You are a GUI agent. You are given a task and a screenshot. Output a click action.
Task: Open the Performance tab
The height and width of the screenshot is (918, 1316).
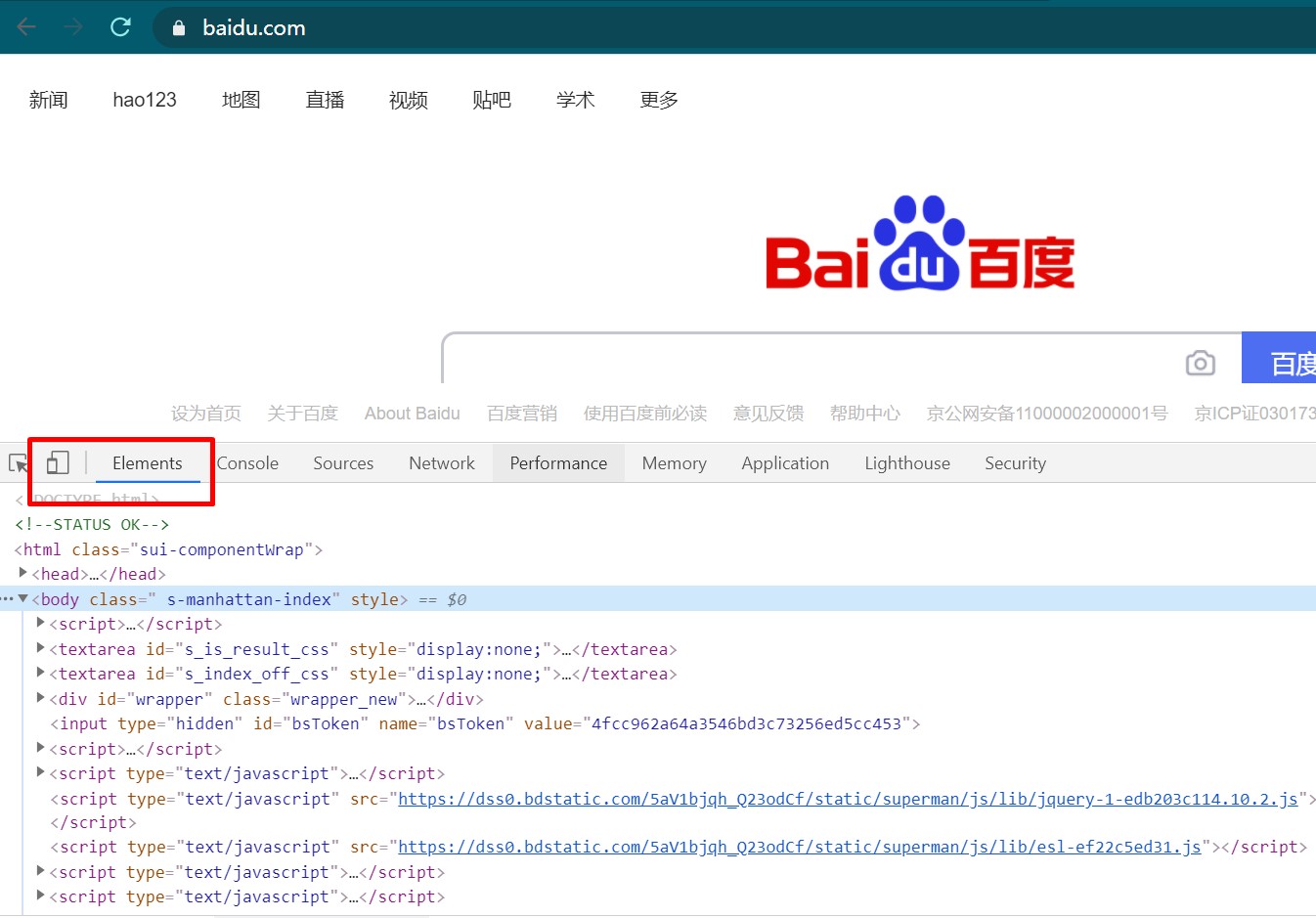click(558, 463)
